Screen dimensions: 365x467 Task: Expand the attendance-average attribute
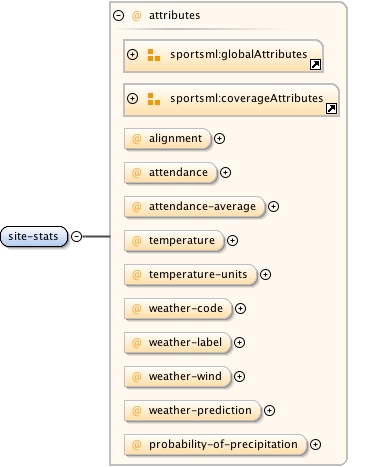[x=273, y=206]
